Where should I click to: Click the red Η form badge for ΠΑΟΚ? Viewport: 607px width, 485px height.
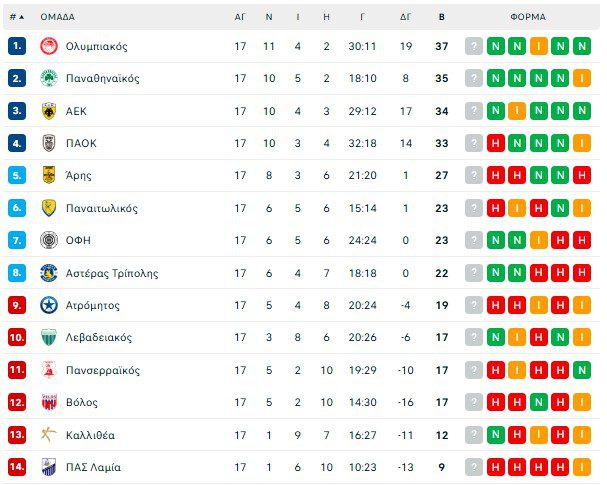(x=495, y=143)
